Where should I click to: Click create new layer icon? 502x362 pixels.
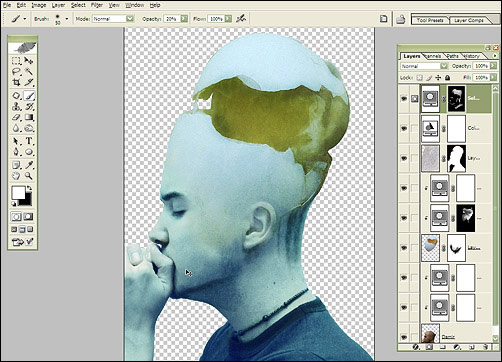(x=472, y=347)
